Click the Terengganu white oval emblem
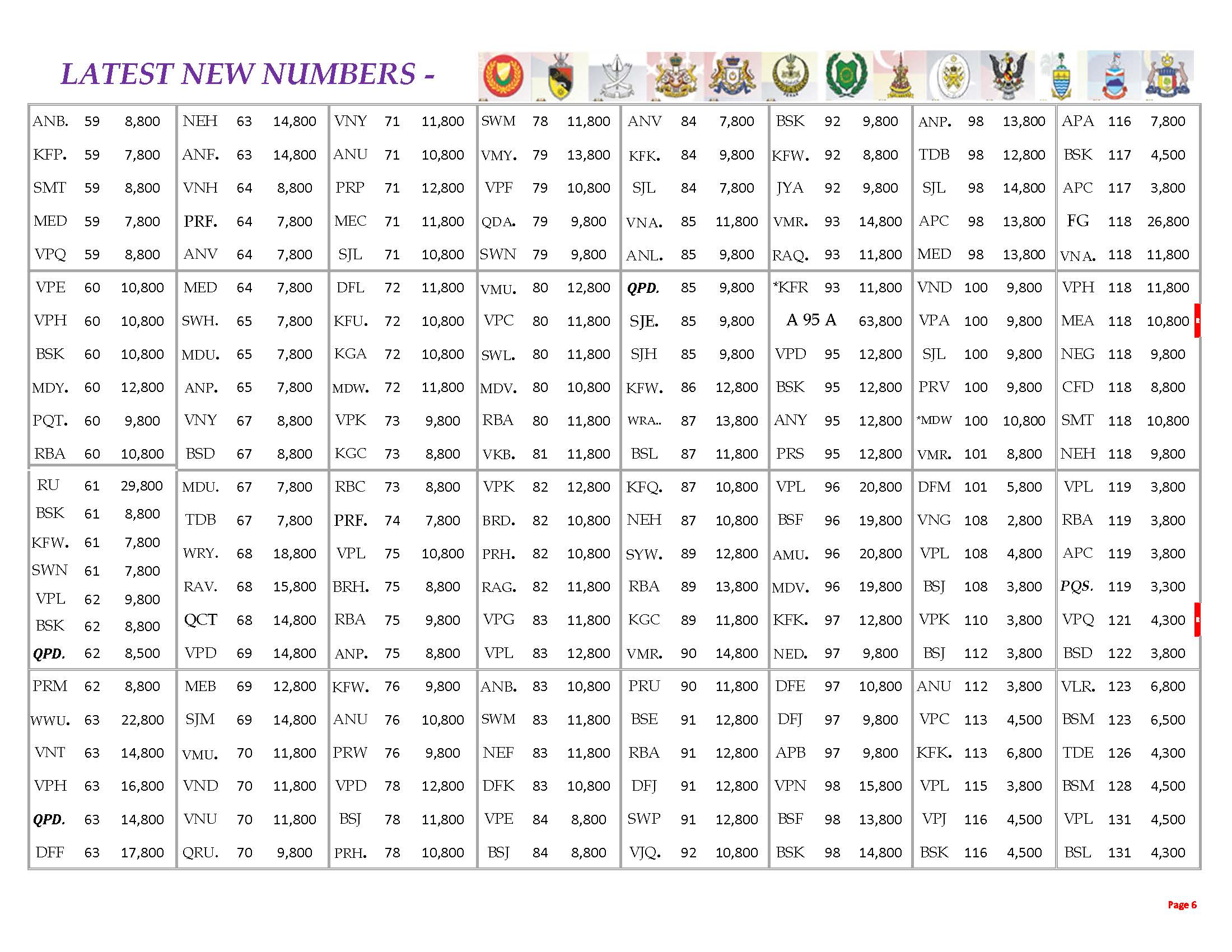This screenshot has height=952, width=1232. 953,77
